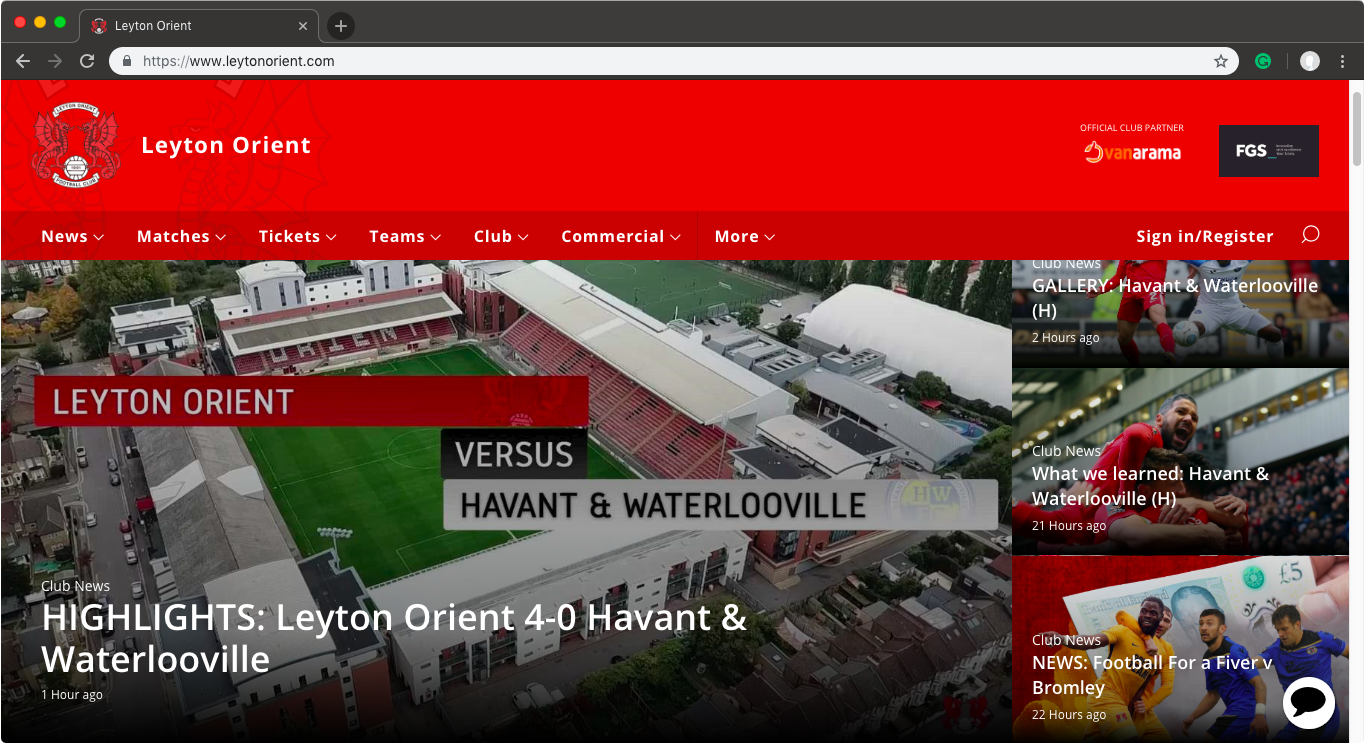The width and height of the screenshot is (1364, 744).
Task: Open the Tickets navigation menu
Action: (x=298, y=236)
